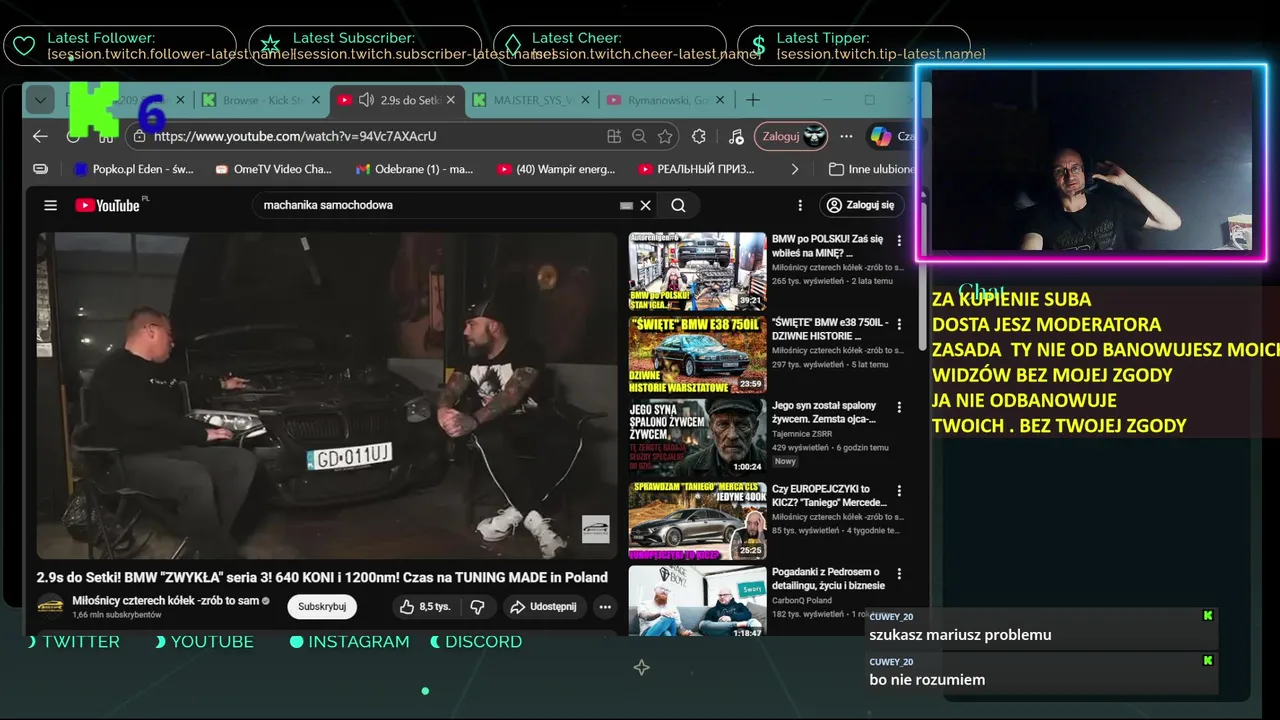Mute the audio icon on the YouTube tab

point(367,100)
